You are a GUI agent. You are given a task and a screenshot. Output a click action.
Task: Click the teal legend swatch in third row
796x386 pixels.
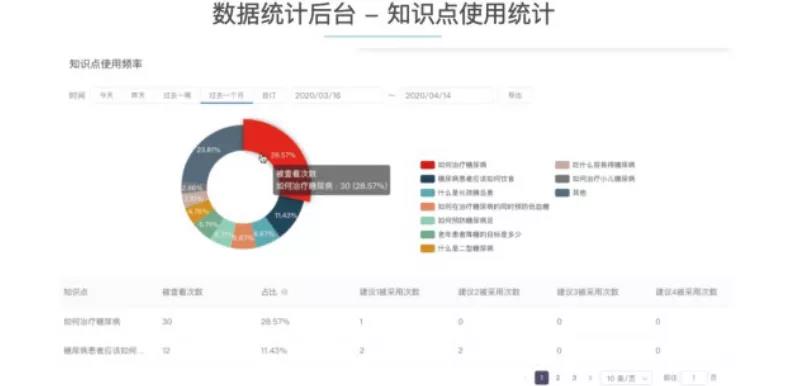coord(427,192)
